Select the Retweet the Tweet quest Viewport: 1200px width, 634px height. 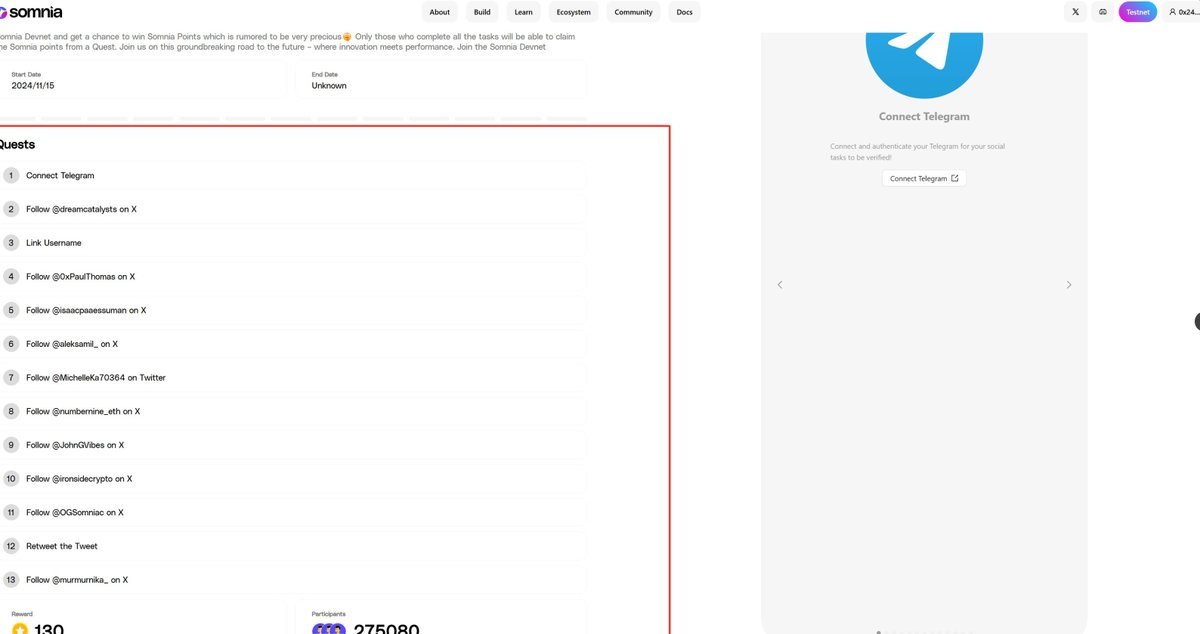point(293,546)
